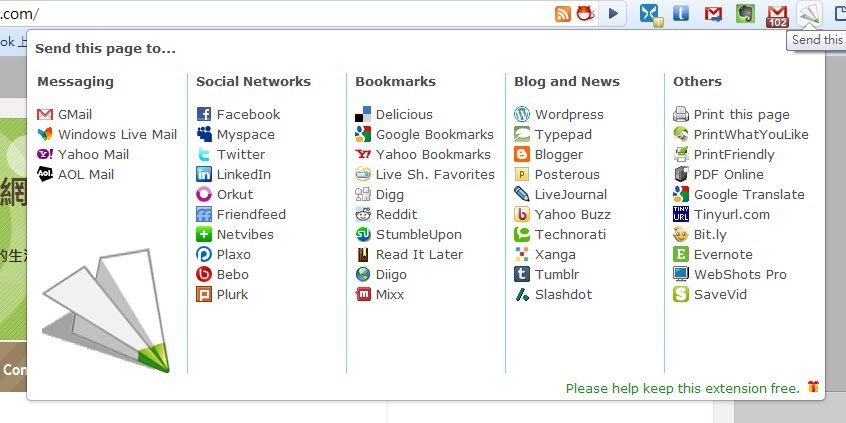Click the Facebook icon in Social Networks

coord(204,114)
